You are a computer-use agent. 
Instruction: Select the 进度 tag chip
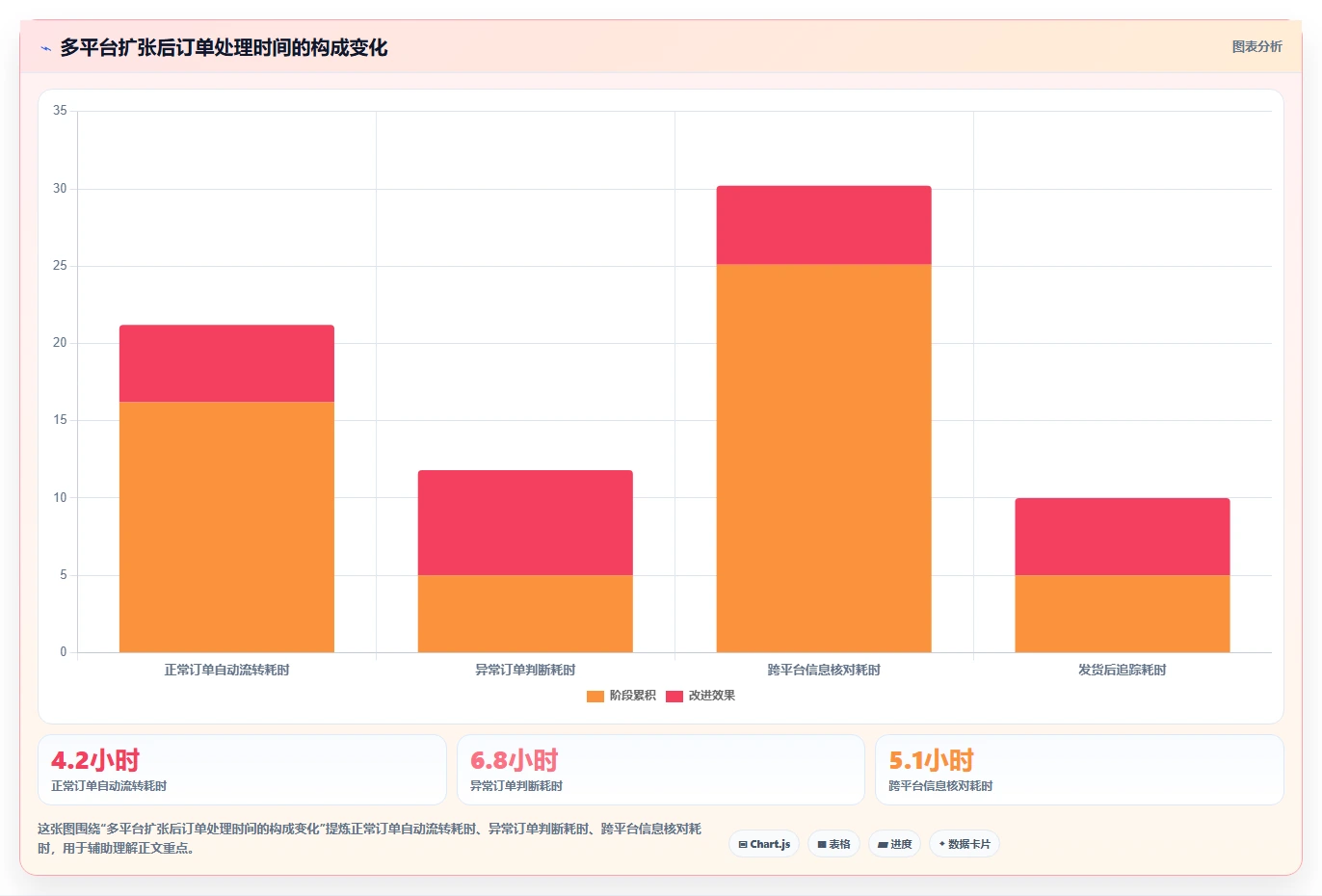[x=894, y=844]
